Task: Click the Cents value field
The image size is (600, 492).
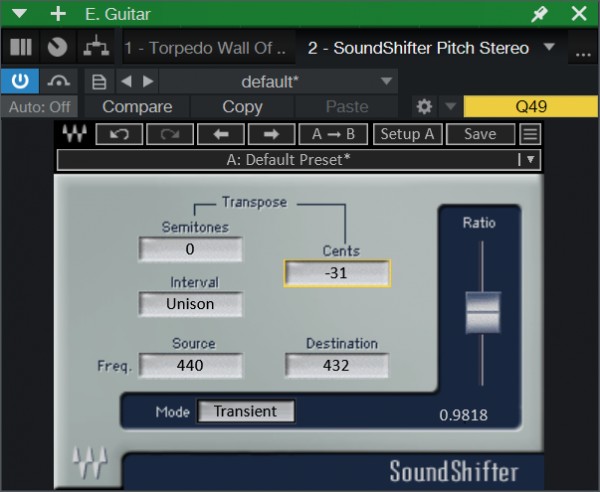Action: pyautogui.click(x=337, y=273)
